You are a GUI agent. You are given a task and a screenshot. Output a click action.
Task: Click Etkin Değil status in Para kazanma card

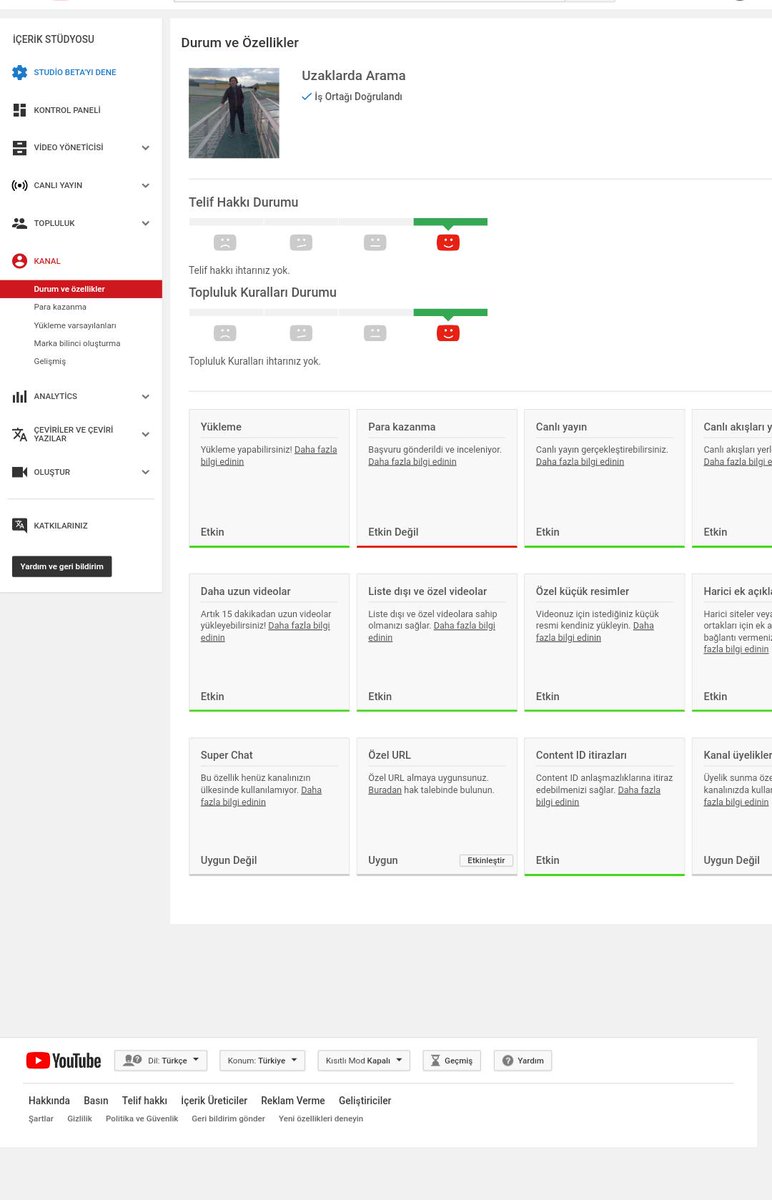point(393,532)
